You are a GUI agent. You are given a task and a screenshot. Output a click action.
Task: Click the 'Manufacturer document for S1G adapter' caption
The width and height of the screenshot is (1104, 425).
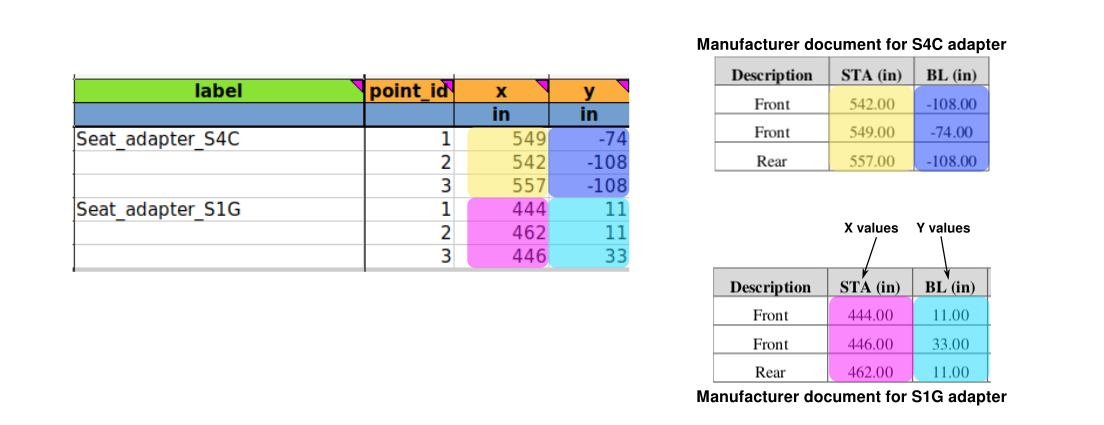click(x=851, y=397)
